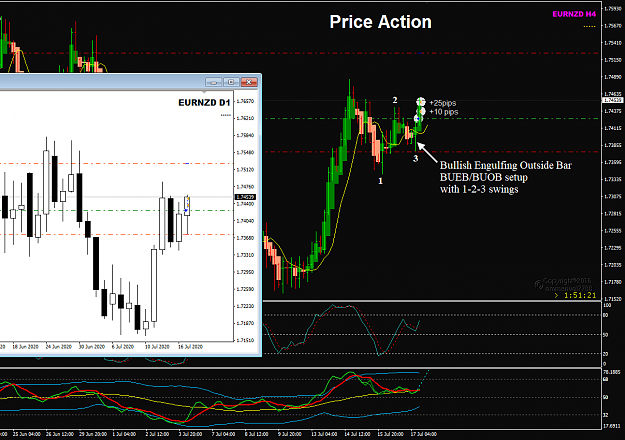Select the BUEB/BUOB setup text line
This screenshot has width=625, height=440.
[x=483, y=177]
